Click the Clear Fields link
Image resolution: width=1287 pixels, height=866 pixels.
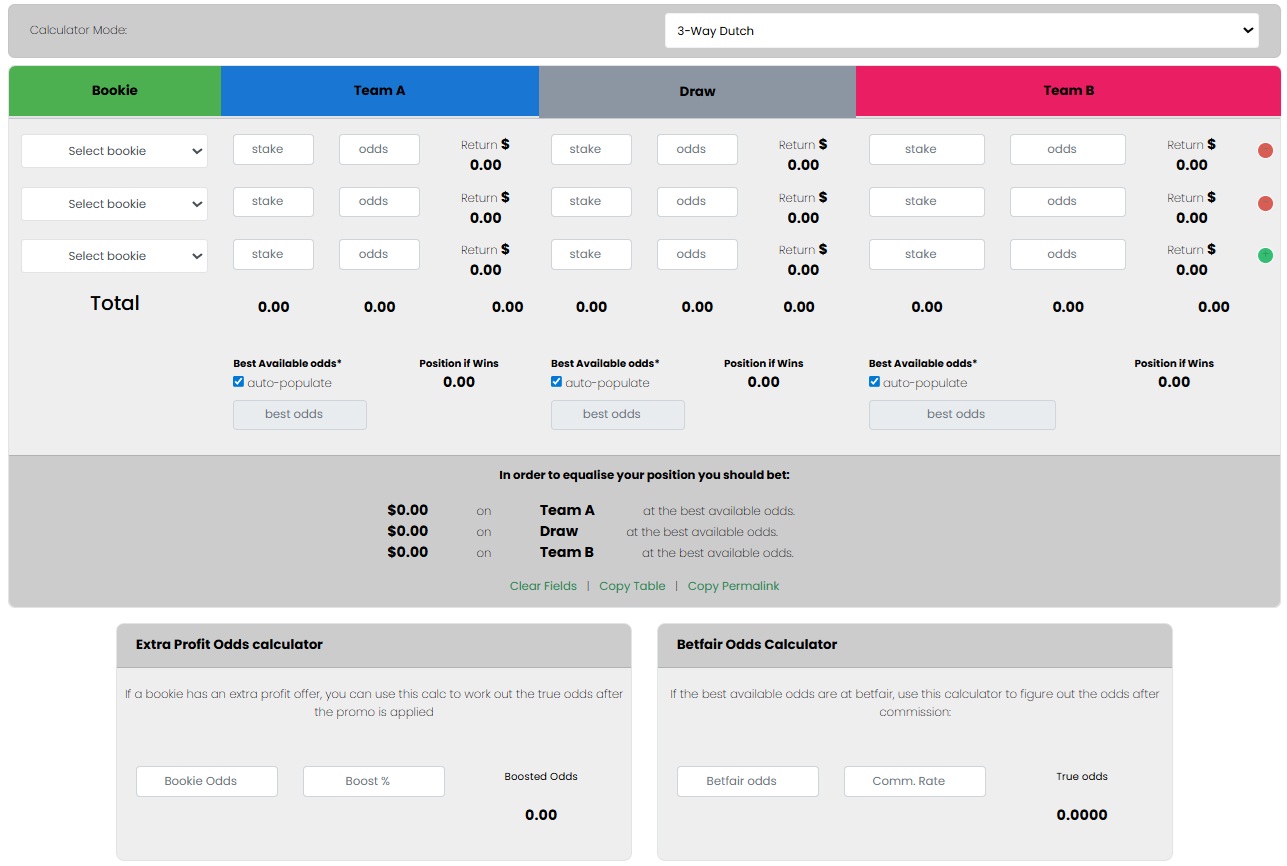coord(543,585)
